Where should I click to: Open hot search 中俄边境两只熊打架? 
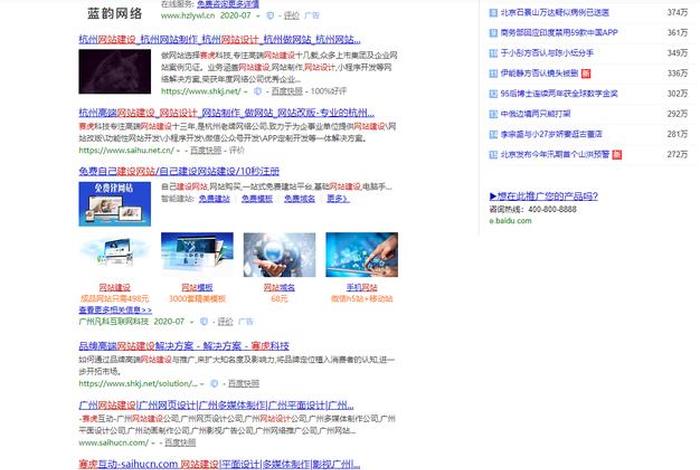(535, 114)
